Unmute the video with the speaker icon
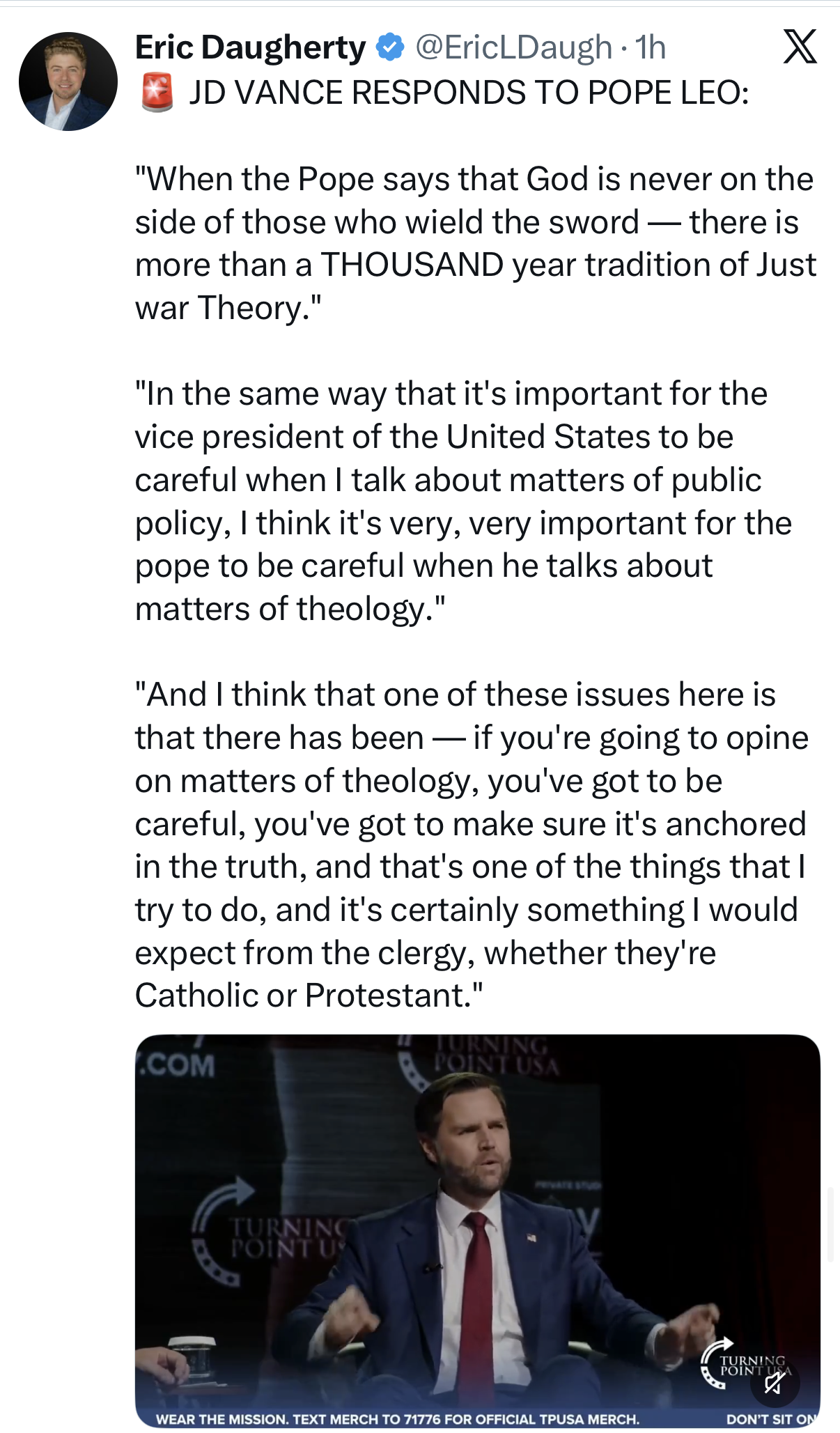Screen dimensions: 840x1433 [x=774, y=1383]
